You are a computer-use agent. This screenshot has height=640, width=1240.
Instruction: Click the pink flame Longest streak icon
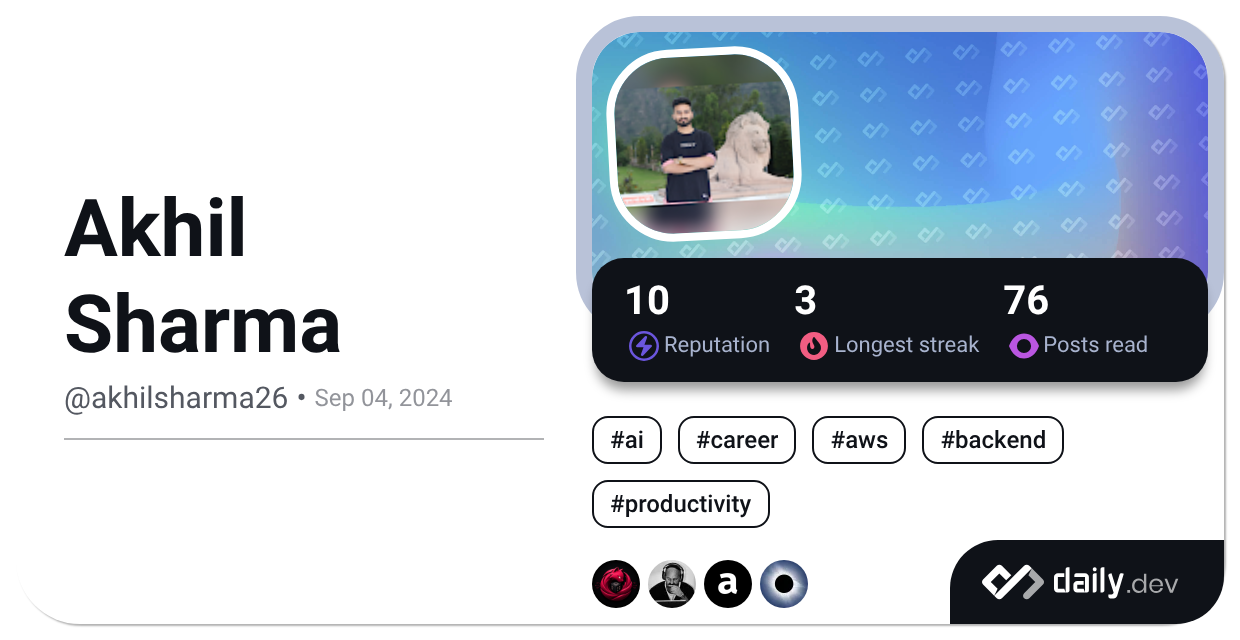(813, 346)
